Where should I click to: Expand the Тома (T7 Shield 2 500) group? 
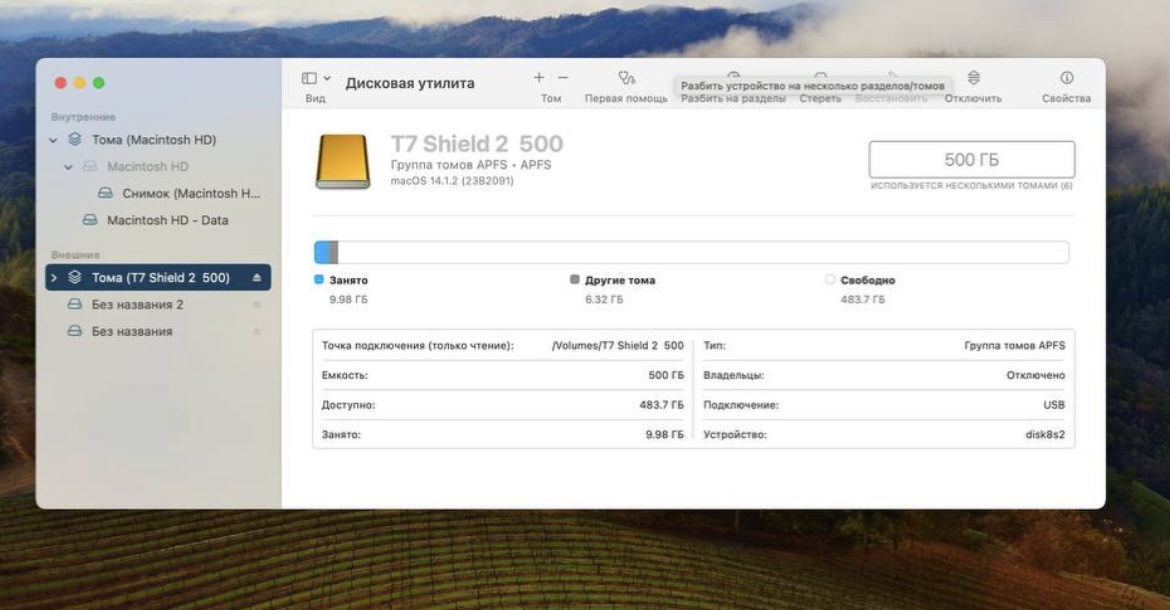pyautogui.click(x=53, y=277)
